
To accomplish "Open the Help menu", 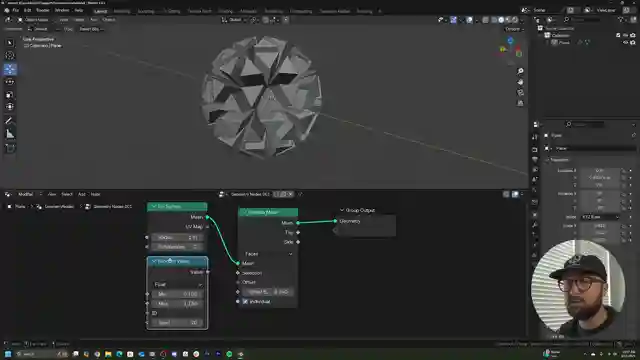I will [x=79, y=10].
